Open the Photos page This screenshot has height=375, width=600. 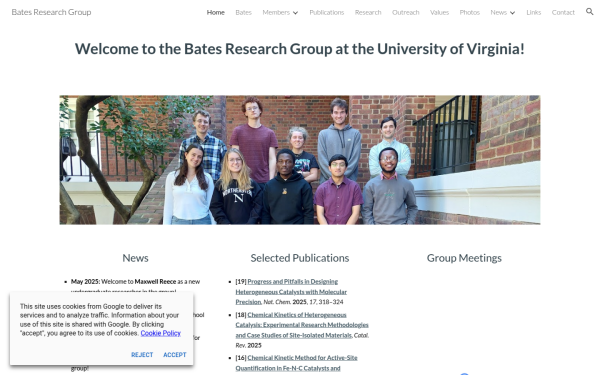pos(470,12)
